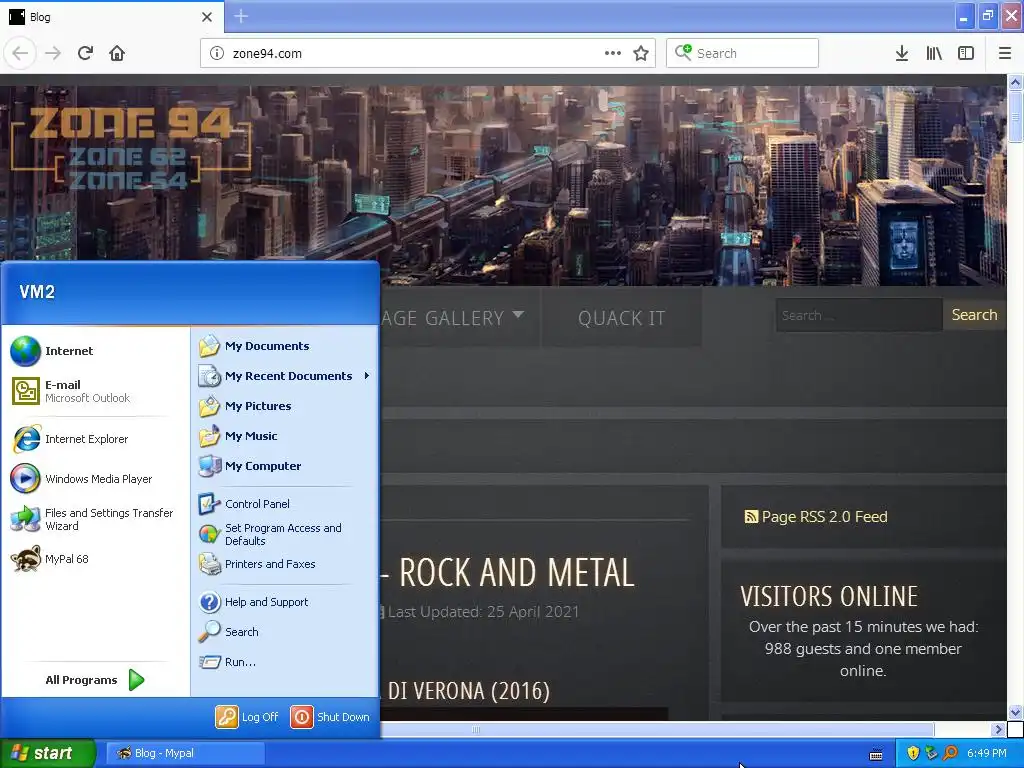1024x768 pixels.
Task: Open the Page RSS 2.0 Feed link
Action: (824, 517)
